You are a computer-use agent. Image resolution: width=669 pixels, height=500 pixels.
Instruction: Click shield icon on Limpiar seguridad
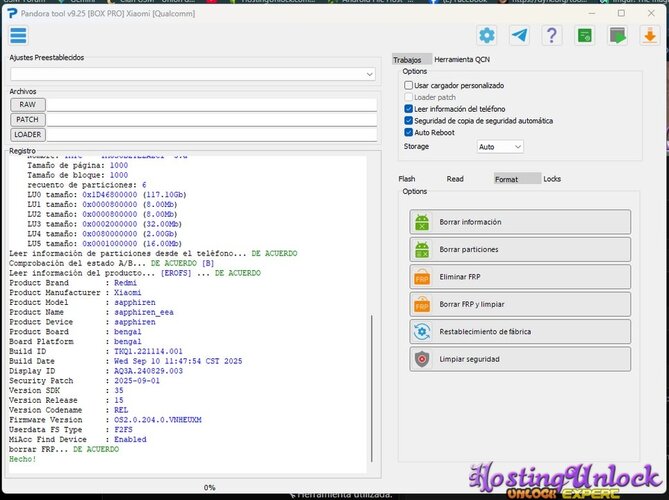coord(422,359)
